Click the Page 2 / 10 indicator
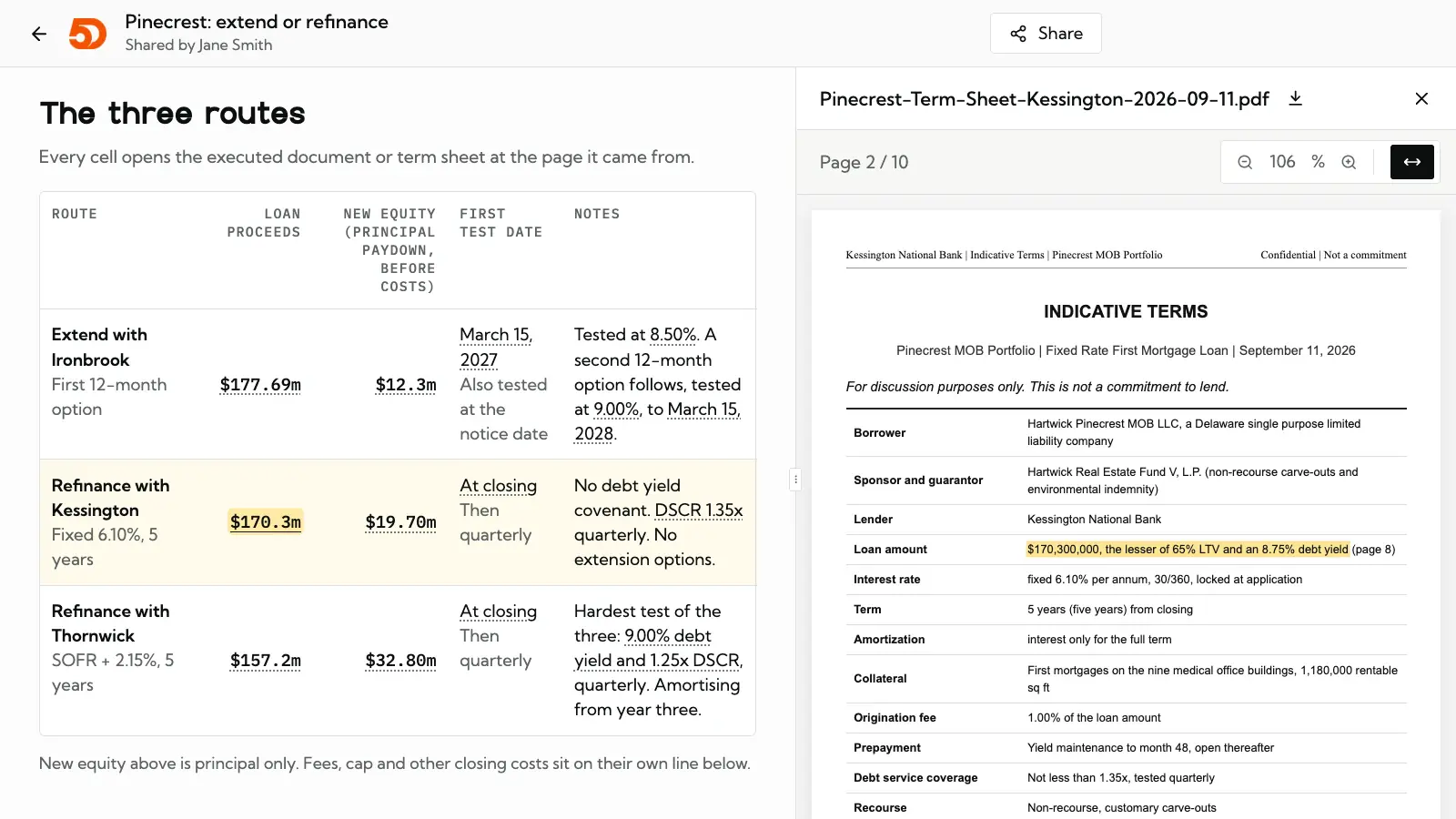The height and width of the screenshot is (819, 1456). pyautogui.click(x=864, y=162)
